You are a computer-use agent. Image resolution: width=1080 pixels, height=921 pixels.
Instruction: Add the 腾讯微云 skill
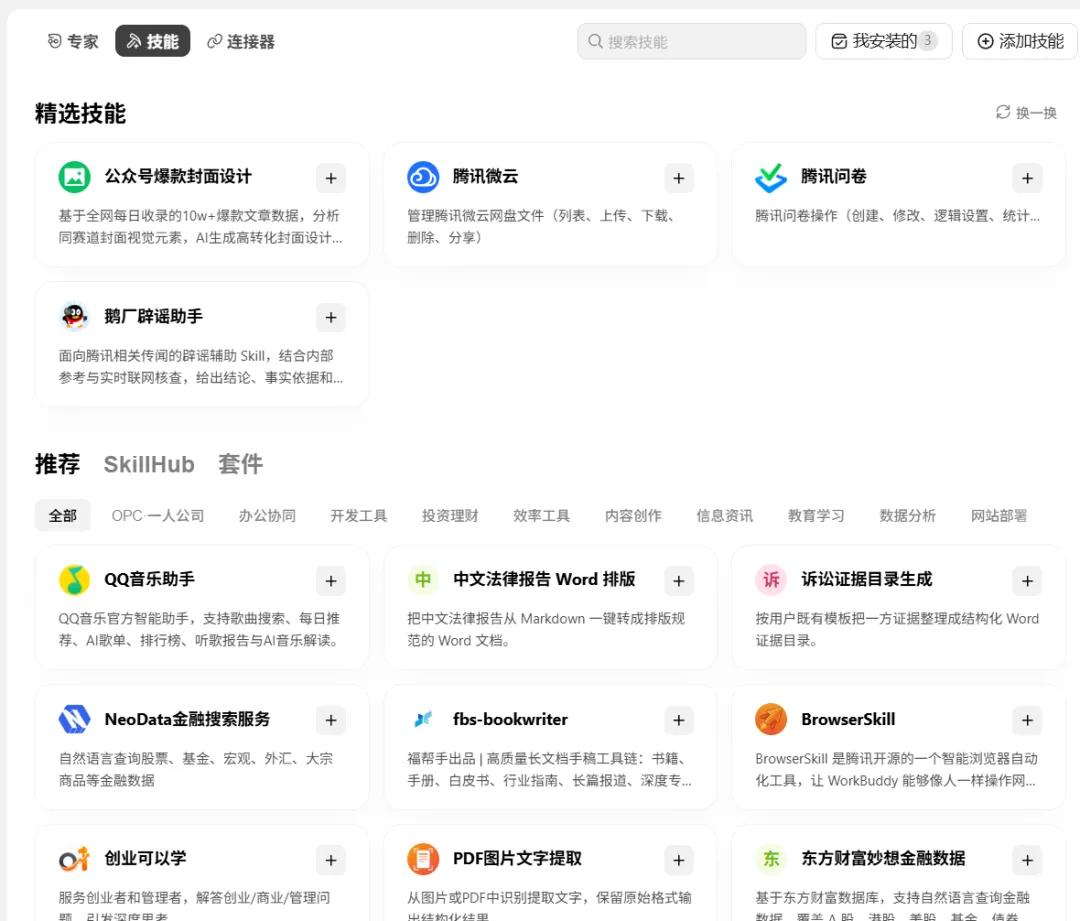tap(678, 178)
